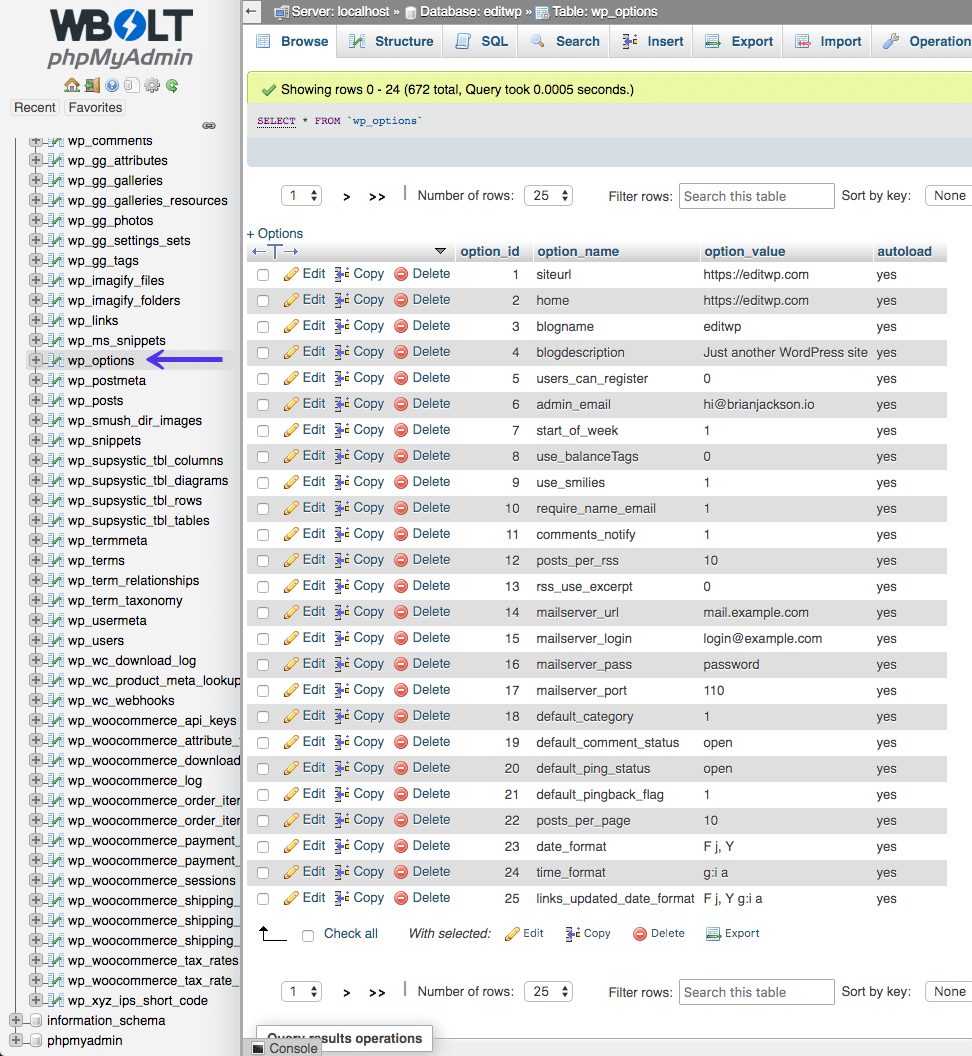This screenshot has width=972, height=1056.
Task: Open the documentation page icon
Action: click(131, 85)
